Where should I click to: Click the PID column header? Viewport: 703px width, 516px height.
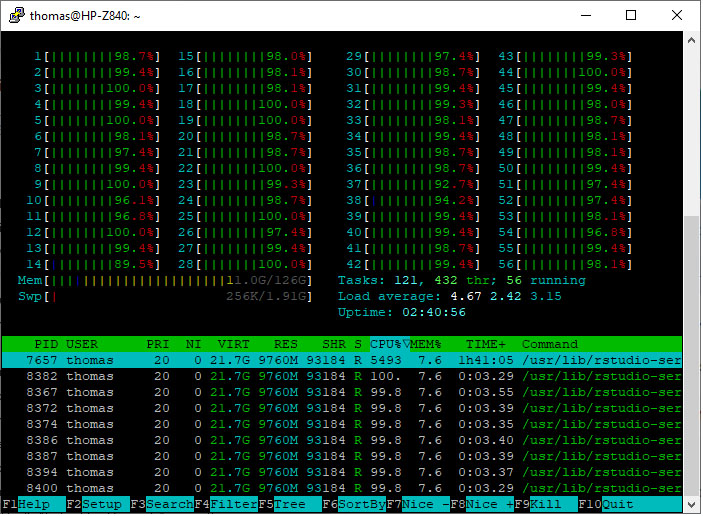tap(46, 344)
